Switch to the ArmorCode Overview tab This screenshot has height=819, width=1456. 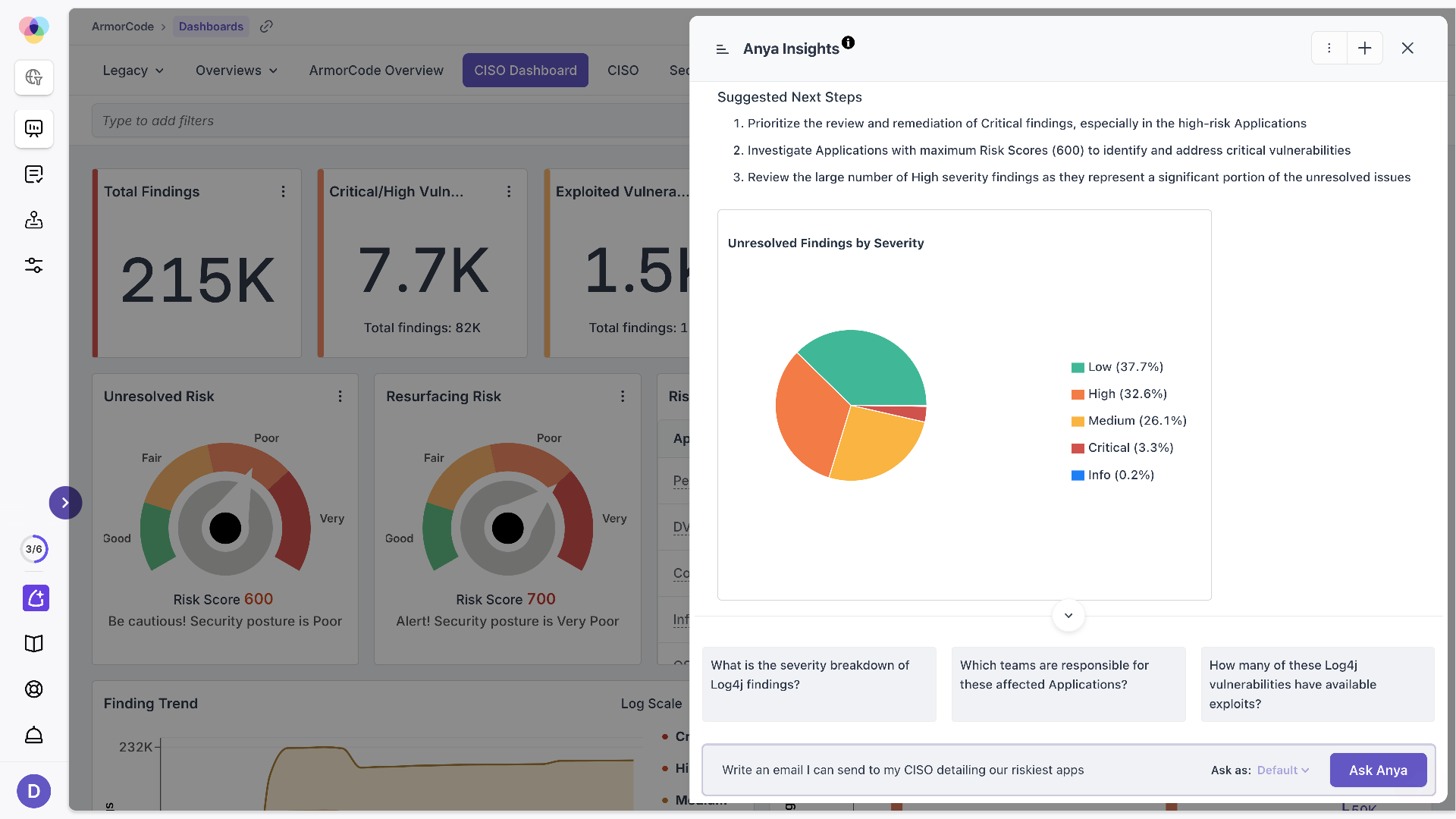[376, 71]
